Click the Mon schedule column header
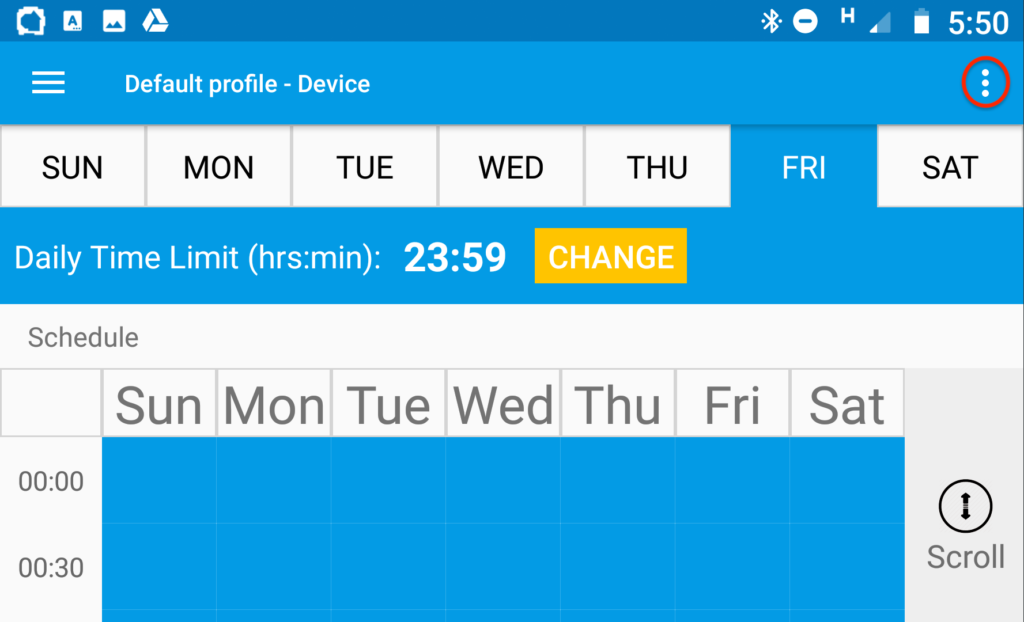1024x622 pixels. click(x=274, y=403)
